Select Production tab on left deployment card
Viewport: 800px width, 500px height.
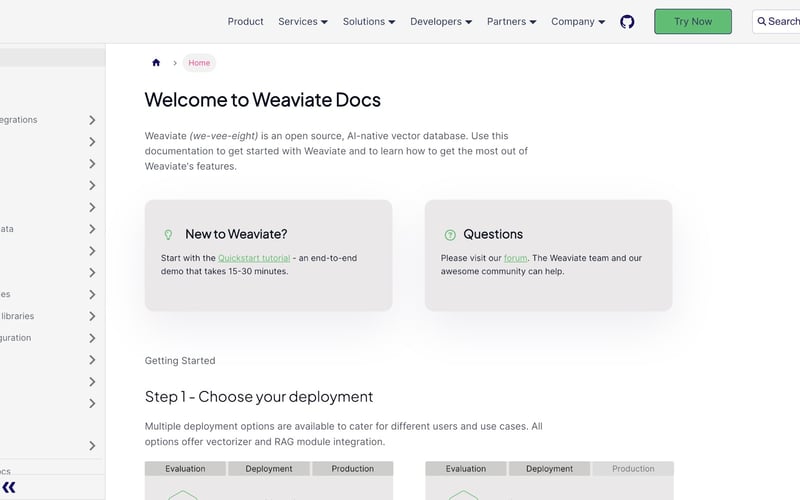pyautogui.click(x=353, y=468)
